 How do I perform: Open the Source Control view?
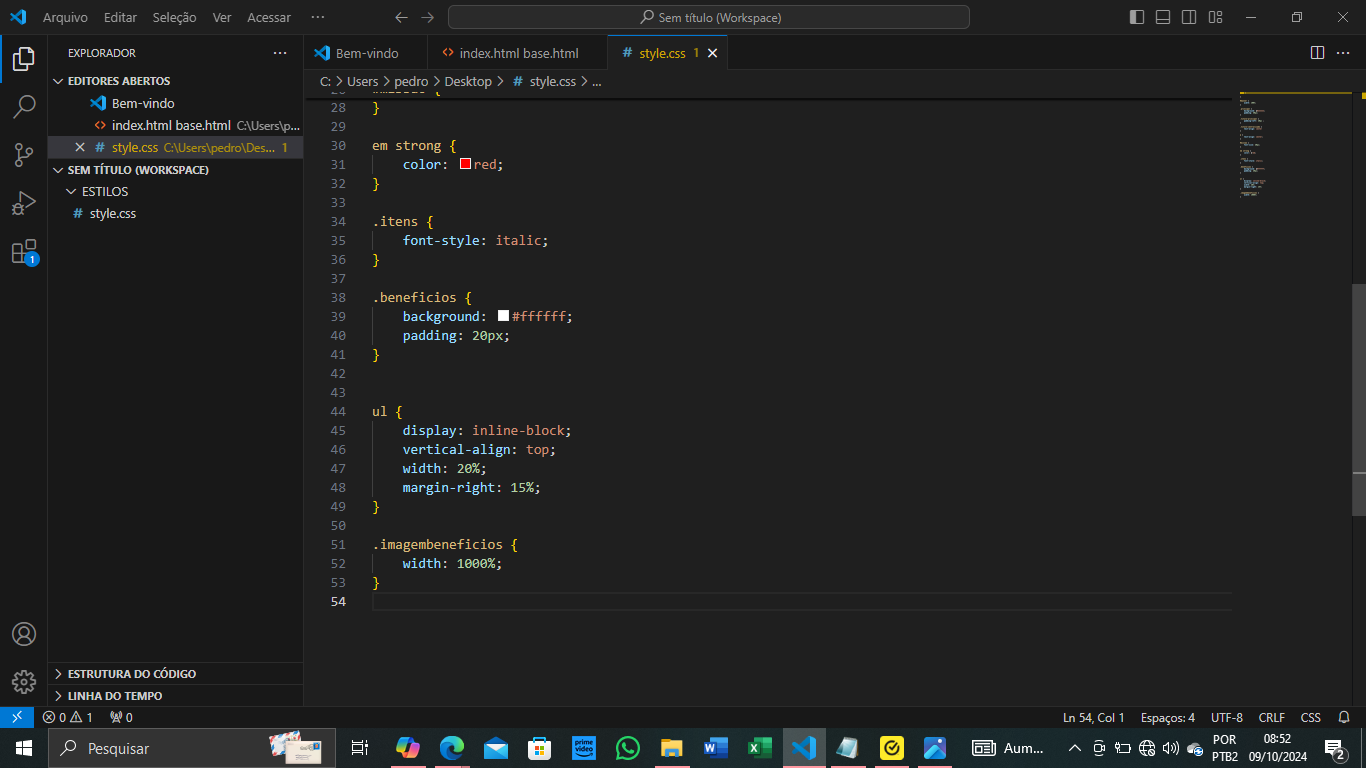pos(24,154)
